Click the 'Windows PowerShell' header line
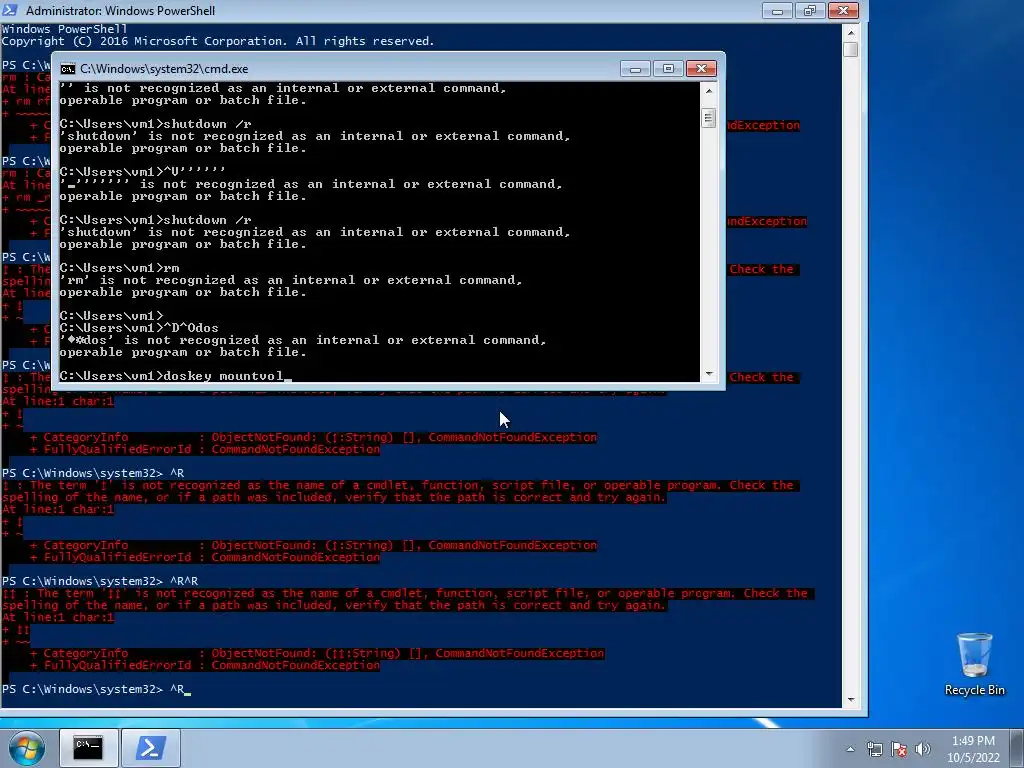Screen dimensions: 1024x768 coord(65,29)
